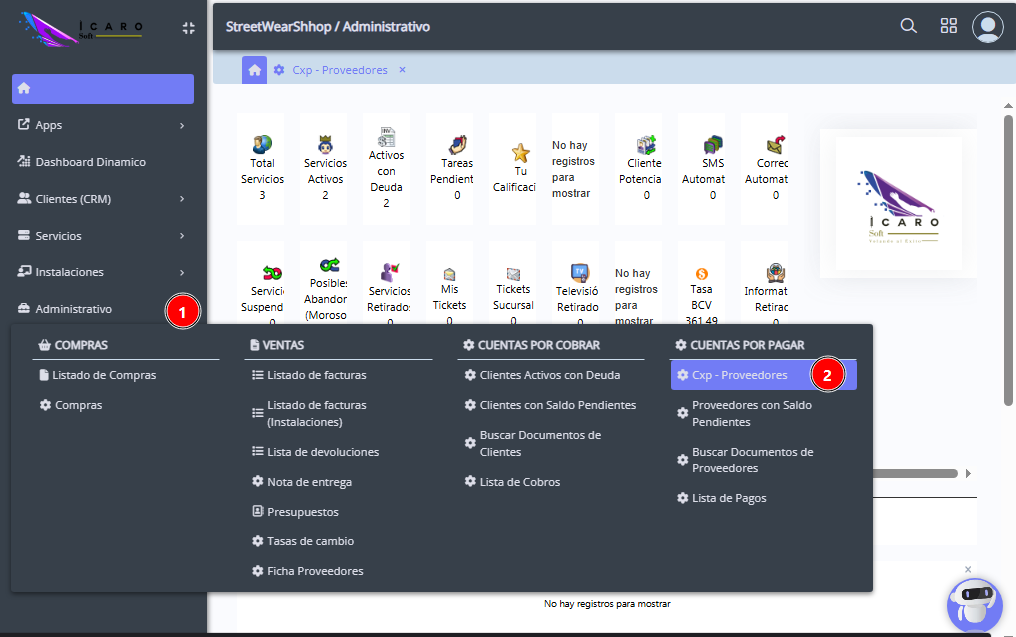Expand the Servicios sidebar menu
1016x637 pixels.
(x=102, y=236)
